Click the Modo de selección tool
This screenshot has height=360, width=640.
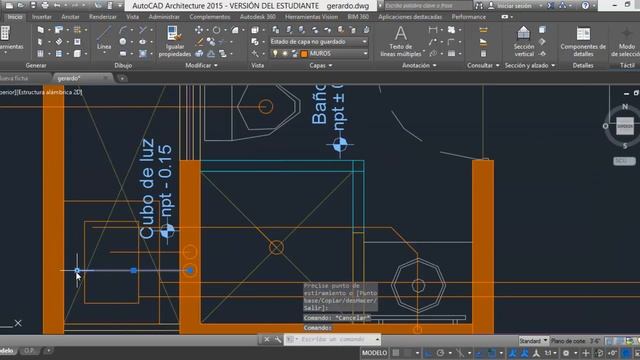[x=626, y=41]
